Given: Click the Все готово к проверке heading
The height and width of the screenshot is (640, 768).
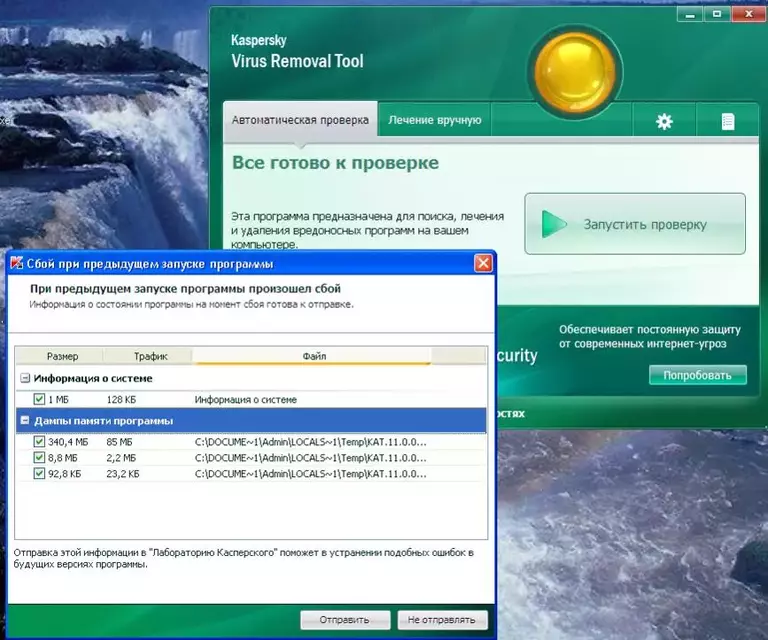Looking at the screenshot, I should coord(336,163).
